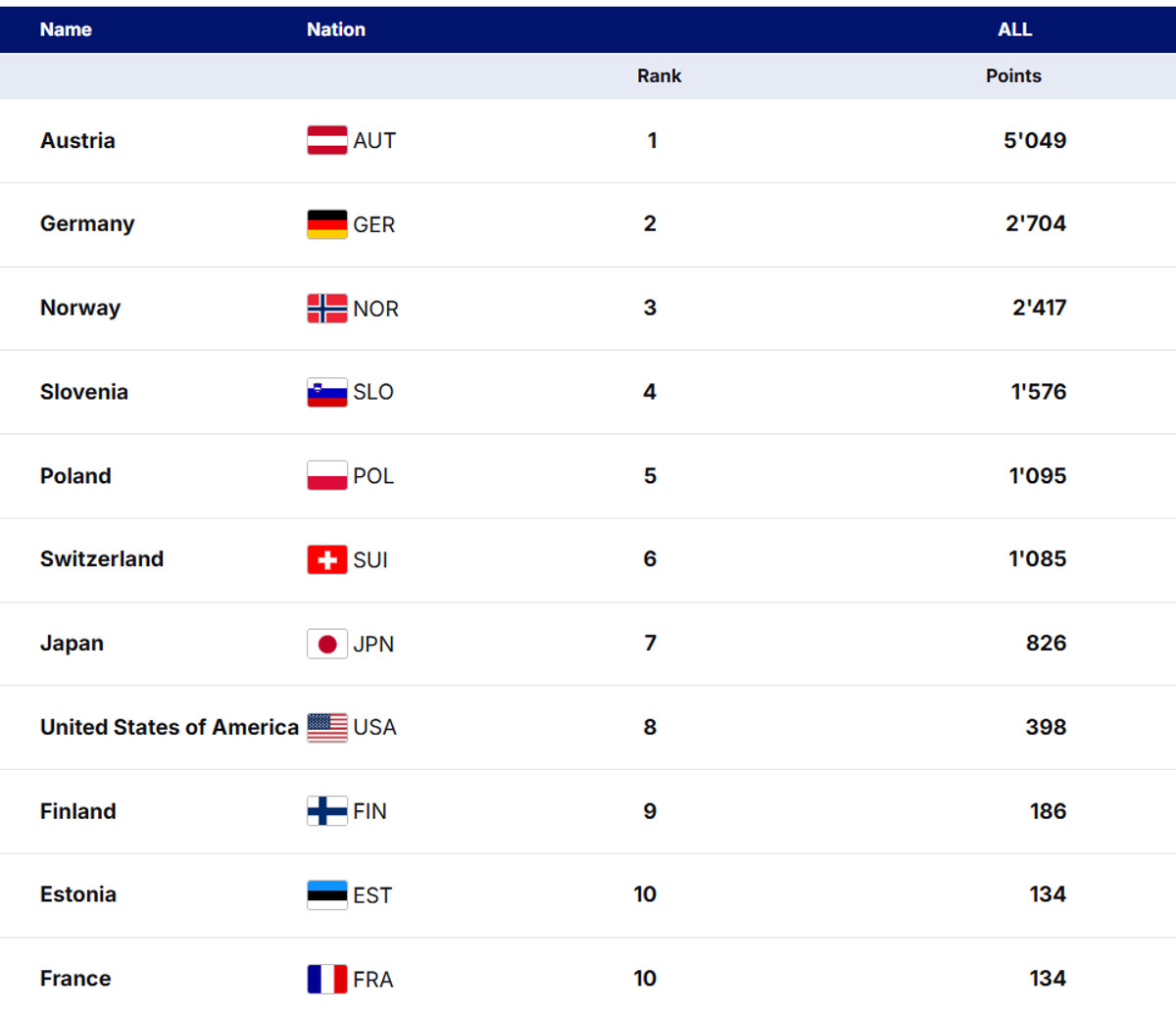Open the Austria team name link
This screenshot has width=1176, height=1012.
pyautogui.click(x=77, y=140)
